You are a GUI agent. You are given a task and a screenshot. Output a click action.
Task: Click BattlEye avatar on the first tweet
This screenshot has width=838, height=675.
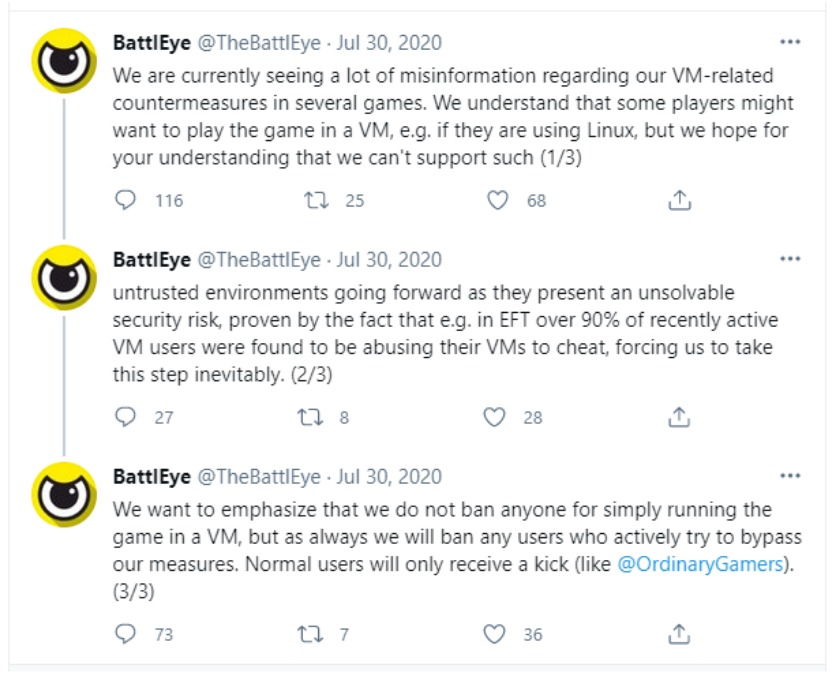pyautogui.click(x=65, y=60)
